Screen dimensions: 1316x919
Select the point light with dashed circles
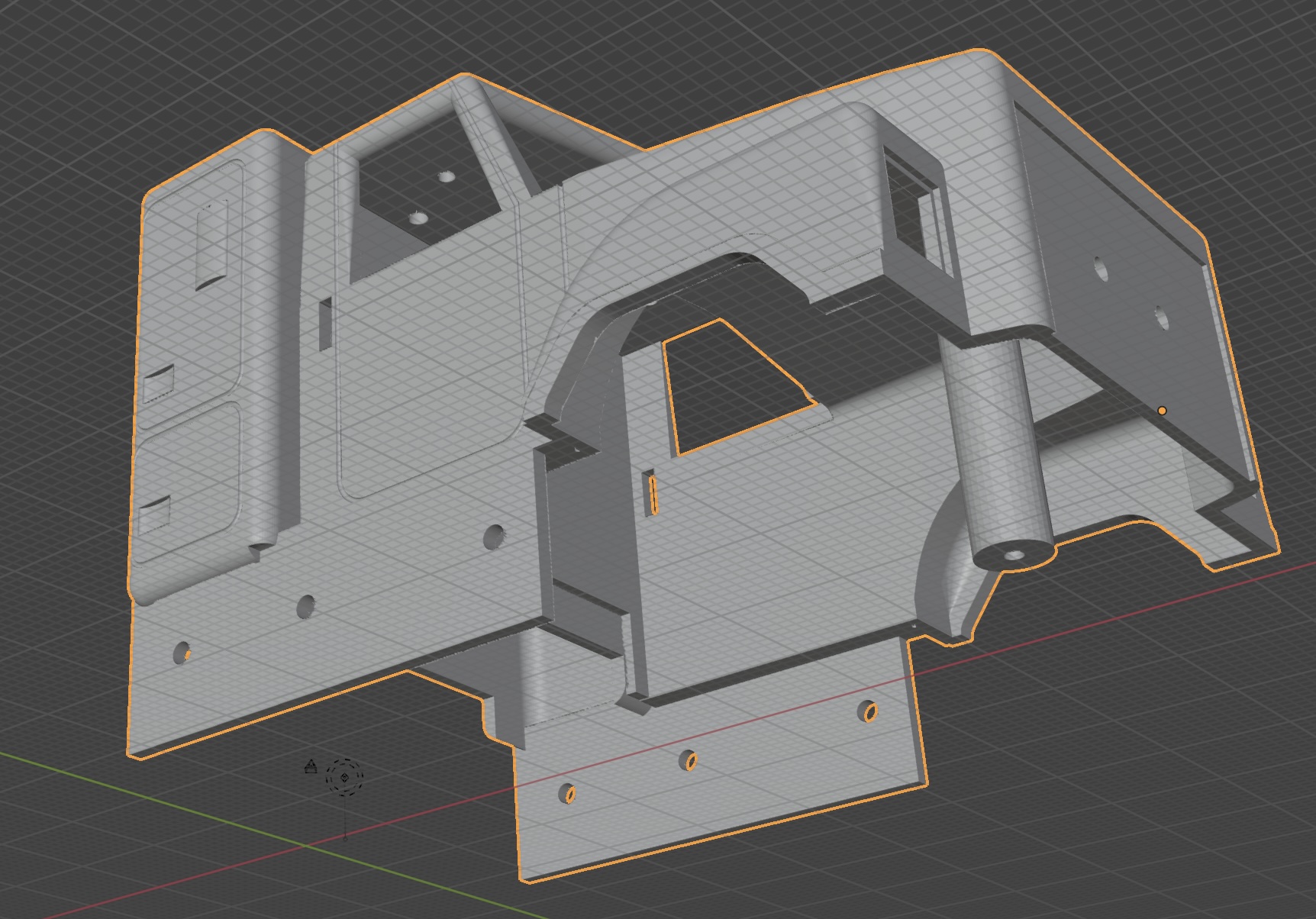[x=344, y=778]
